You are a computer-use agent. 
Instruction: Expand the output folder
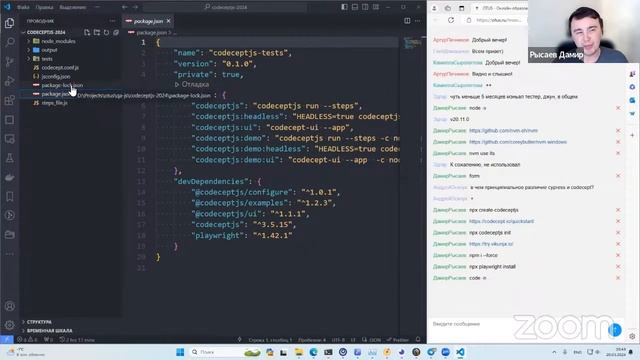click(49, 50)
